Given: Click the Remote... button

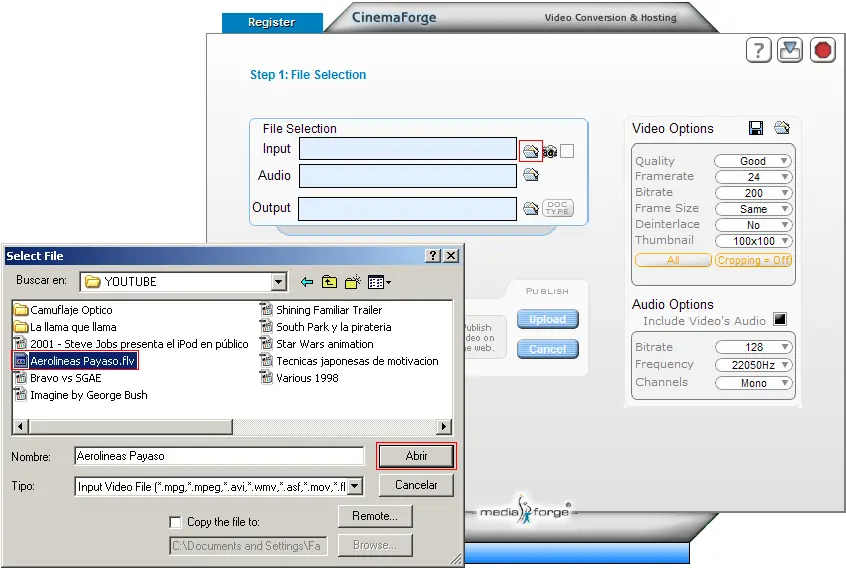Looking at the screenshot, I should click(375, 516).
